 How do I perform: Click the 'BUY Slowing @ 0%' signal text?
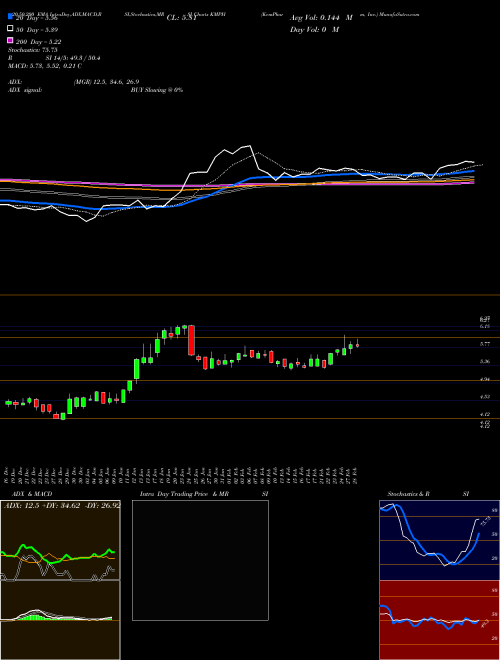(157, 90)
